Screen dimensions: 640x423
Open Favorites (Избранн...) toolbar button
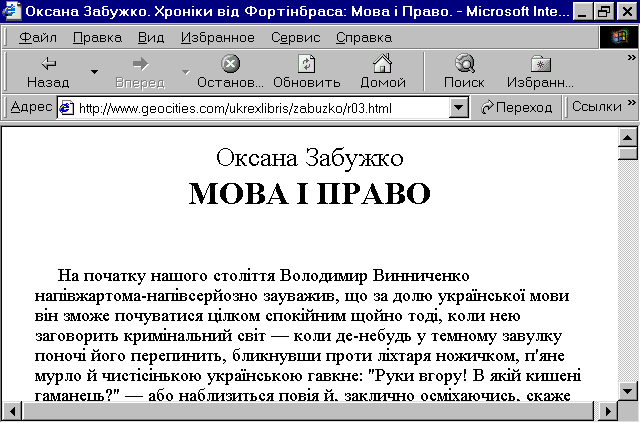pyautogui.click(x=540, y=63)
